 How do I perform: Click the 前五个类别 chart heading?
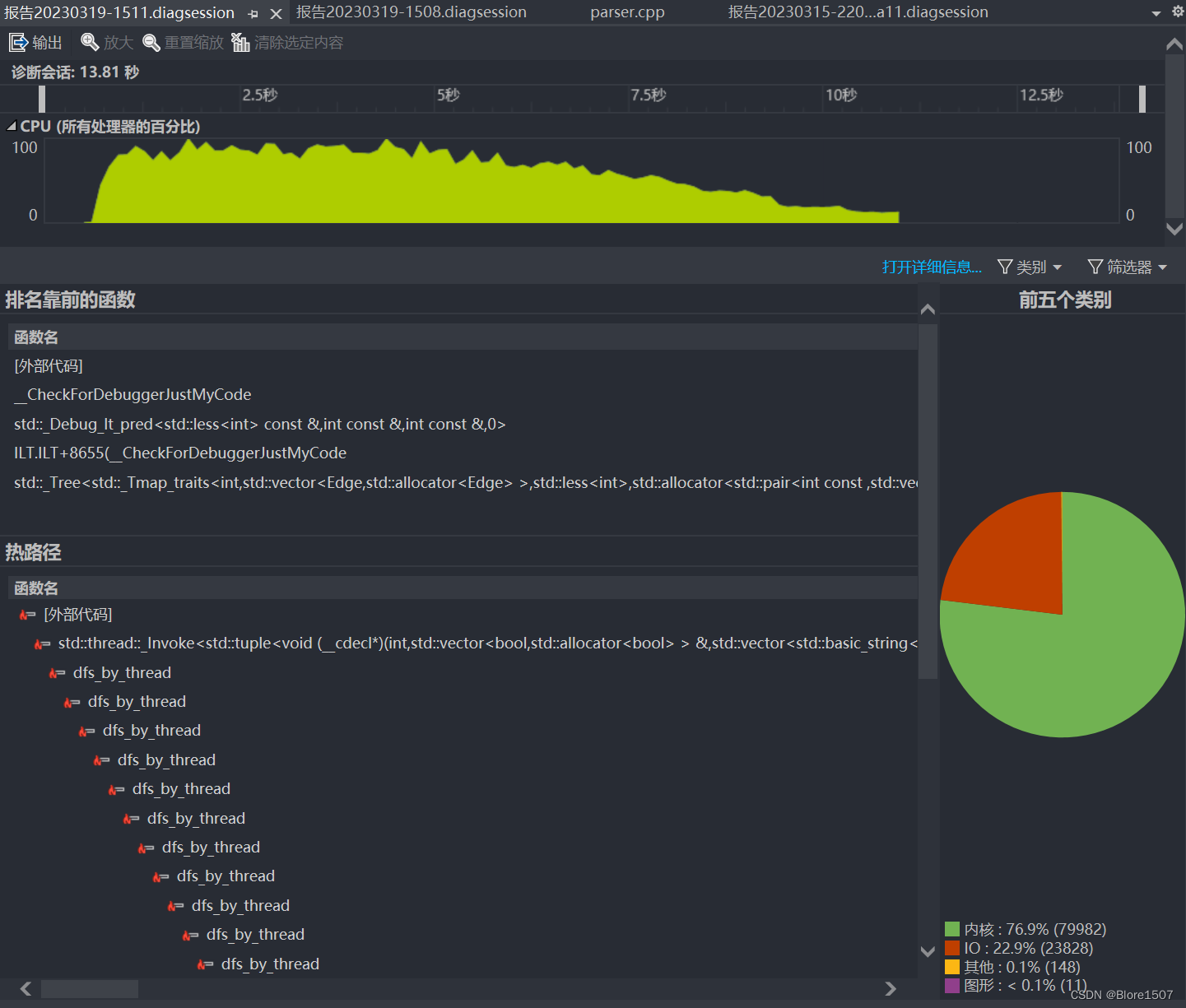click(x=1065, y=300)
